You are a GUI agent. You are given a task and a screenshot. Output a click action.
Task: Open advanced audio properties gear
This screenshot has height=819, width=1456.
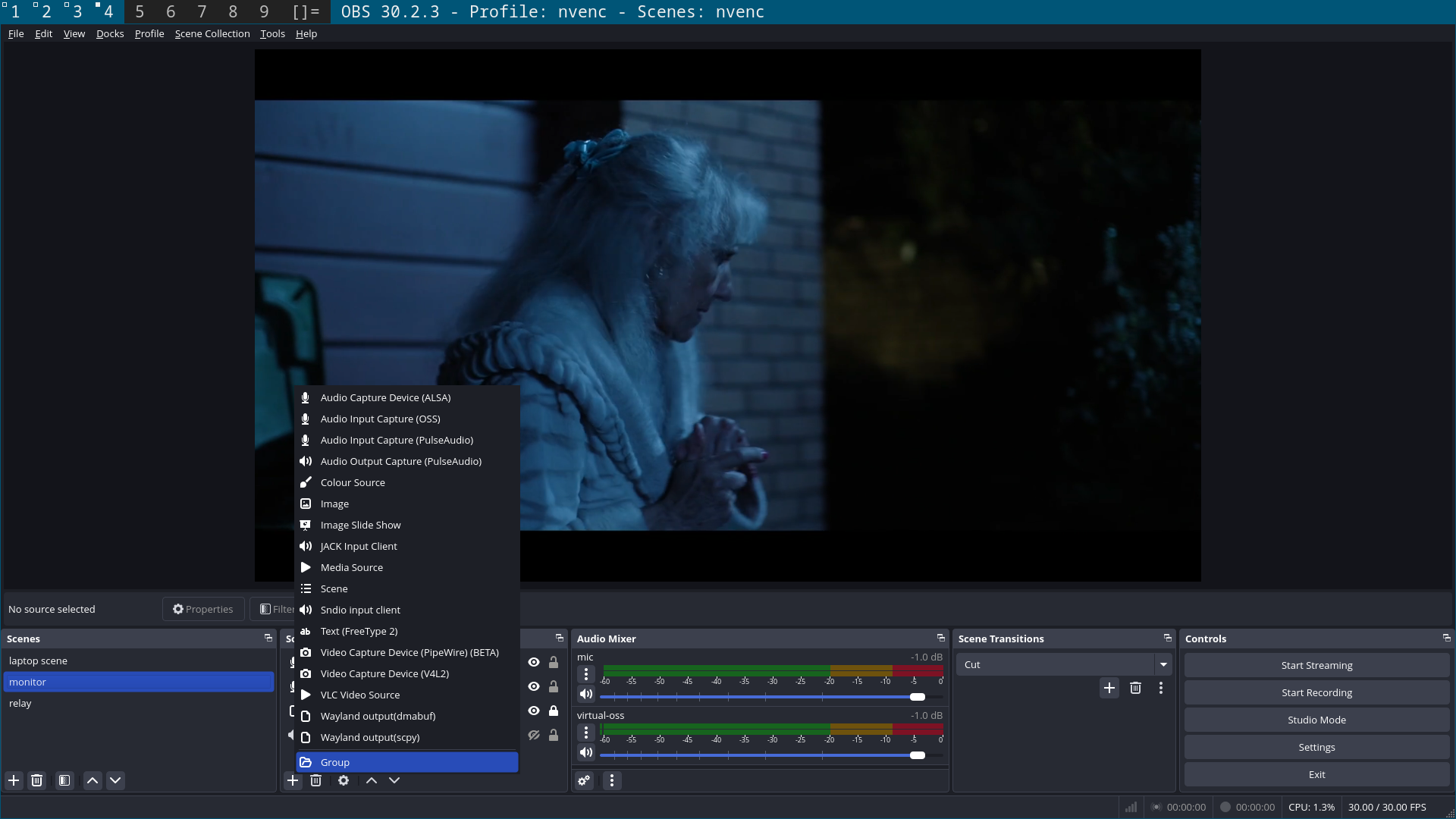tap(584, 780)
